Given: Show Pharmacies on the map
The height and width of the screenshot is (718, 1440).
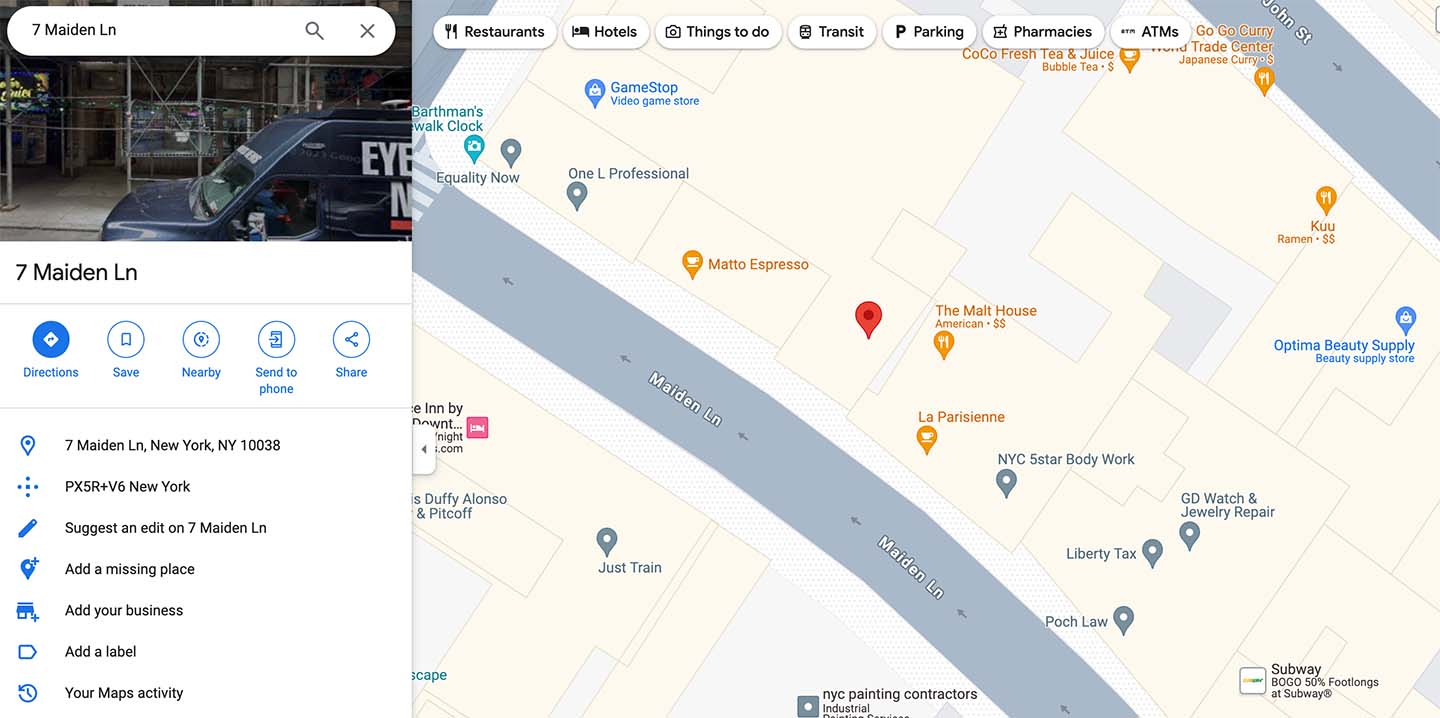Looking at the screenshot, I should coord(1043,32).
